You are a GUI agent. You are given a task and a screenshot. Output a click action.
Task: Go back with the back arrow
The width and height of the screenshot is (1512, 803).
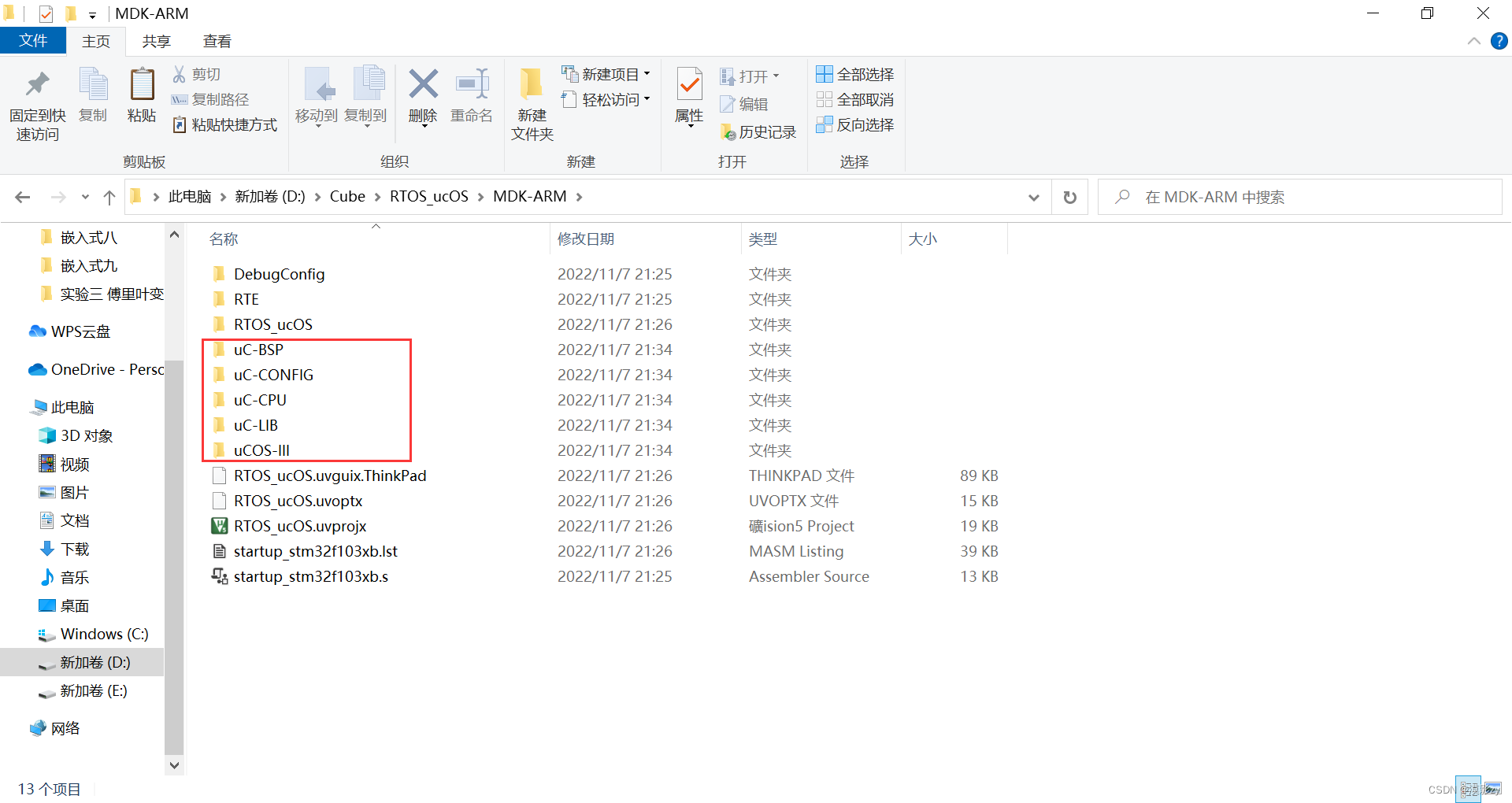[23, 197]
